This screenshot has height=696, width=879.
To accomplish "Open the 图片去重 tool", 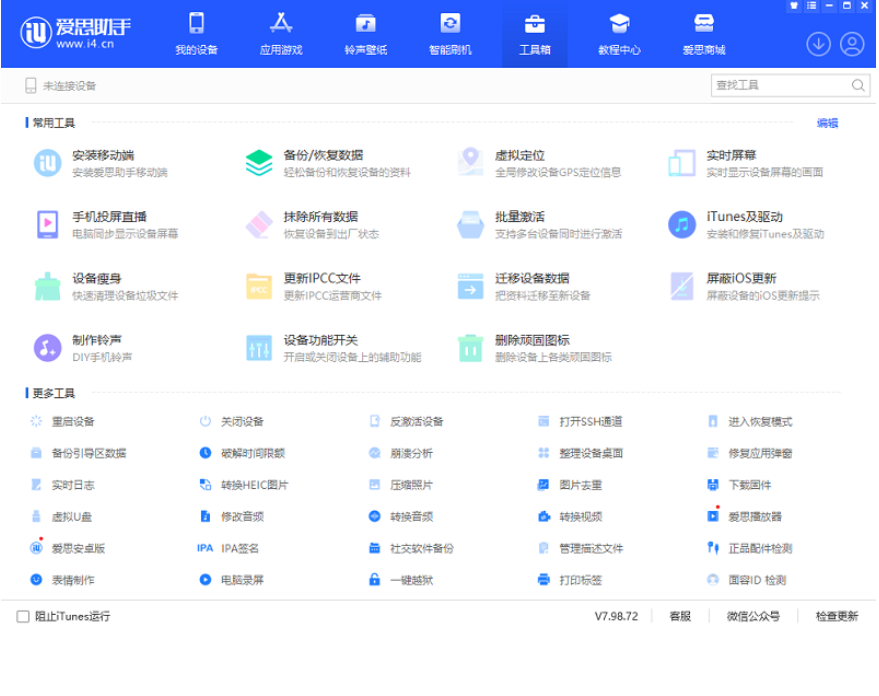I will pyautogui.click(x=570, y=485).
